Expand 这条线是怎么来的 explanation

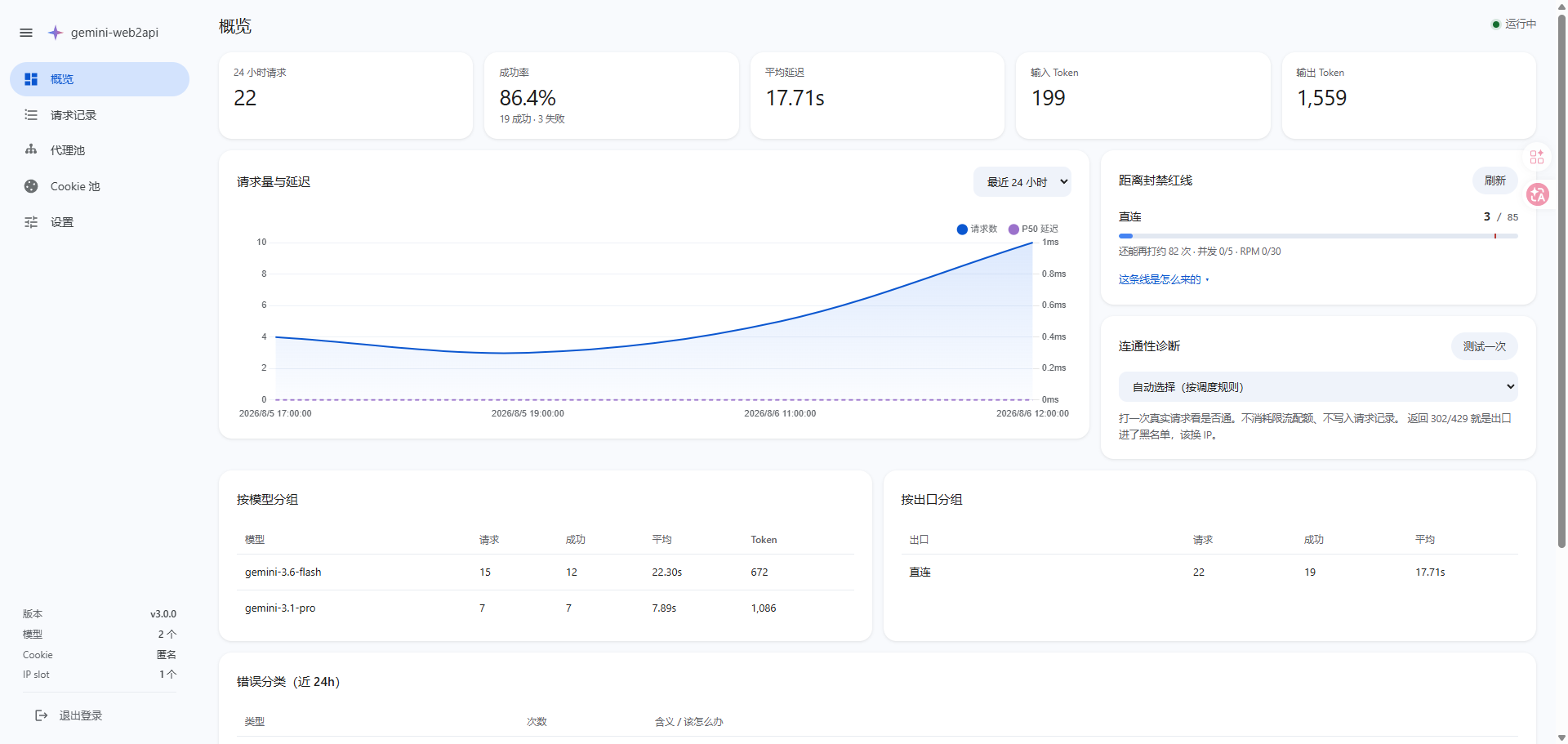coord(1163,279)
